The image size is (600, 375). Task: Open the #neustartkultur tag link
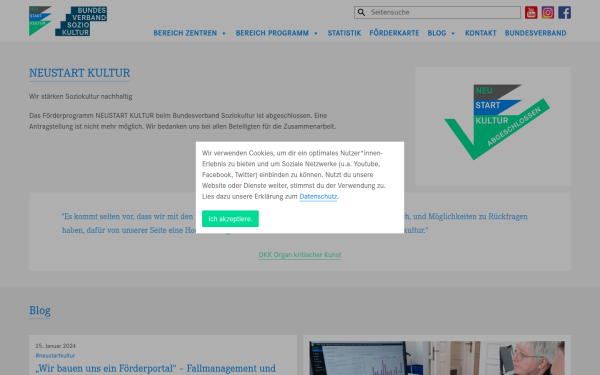(55, 355)
